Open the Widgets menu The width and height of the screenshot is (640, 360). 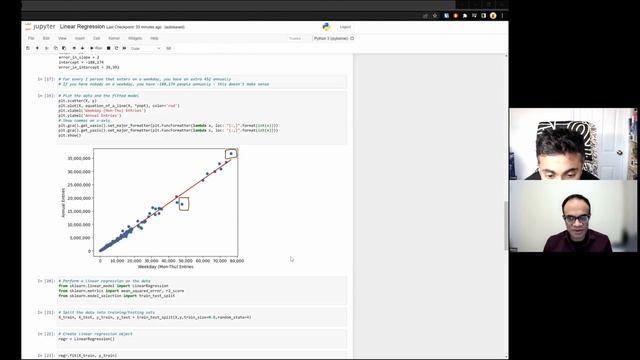(135, 38)
